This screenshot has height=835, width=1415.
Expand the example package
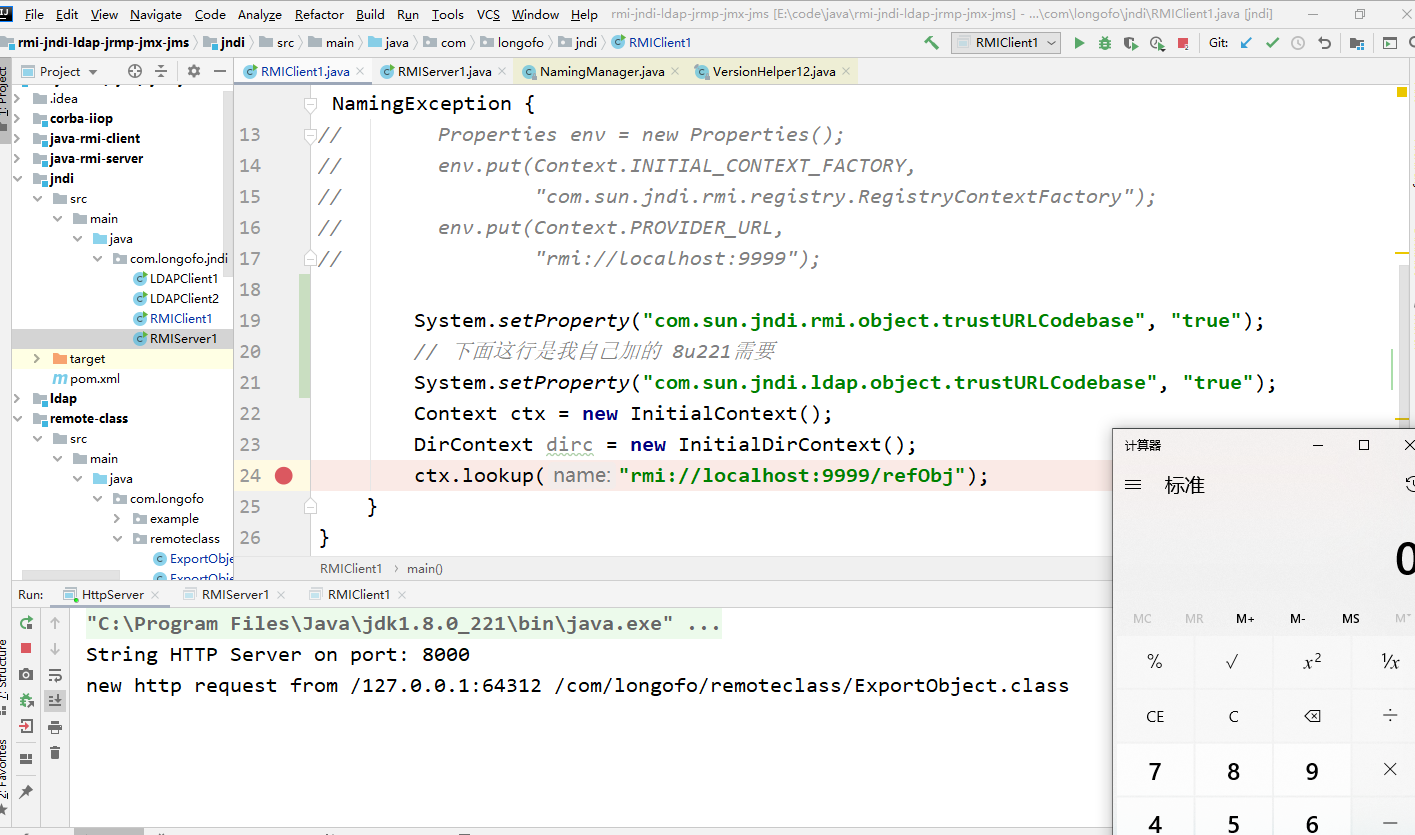pos(118,518)
